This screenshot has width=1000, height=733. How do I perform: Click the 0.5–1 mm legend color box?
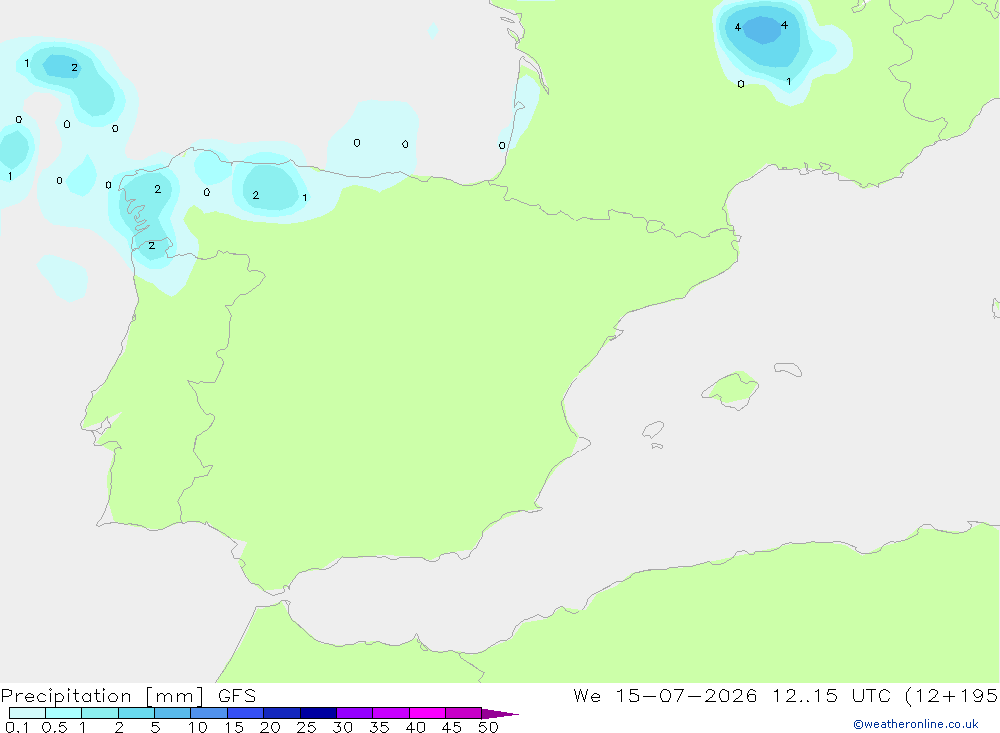click(64, 713)
